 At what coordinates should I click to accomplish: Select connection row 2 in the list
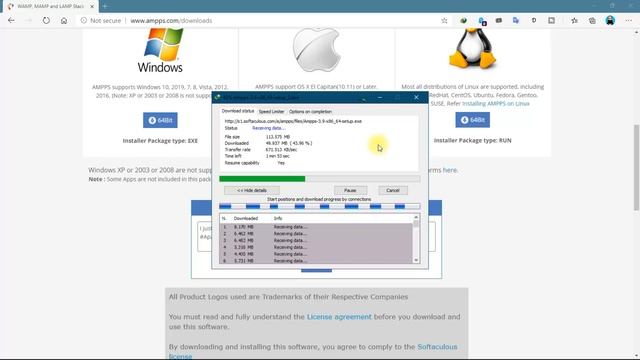point(316,234)
